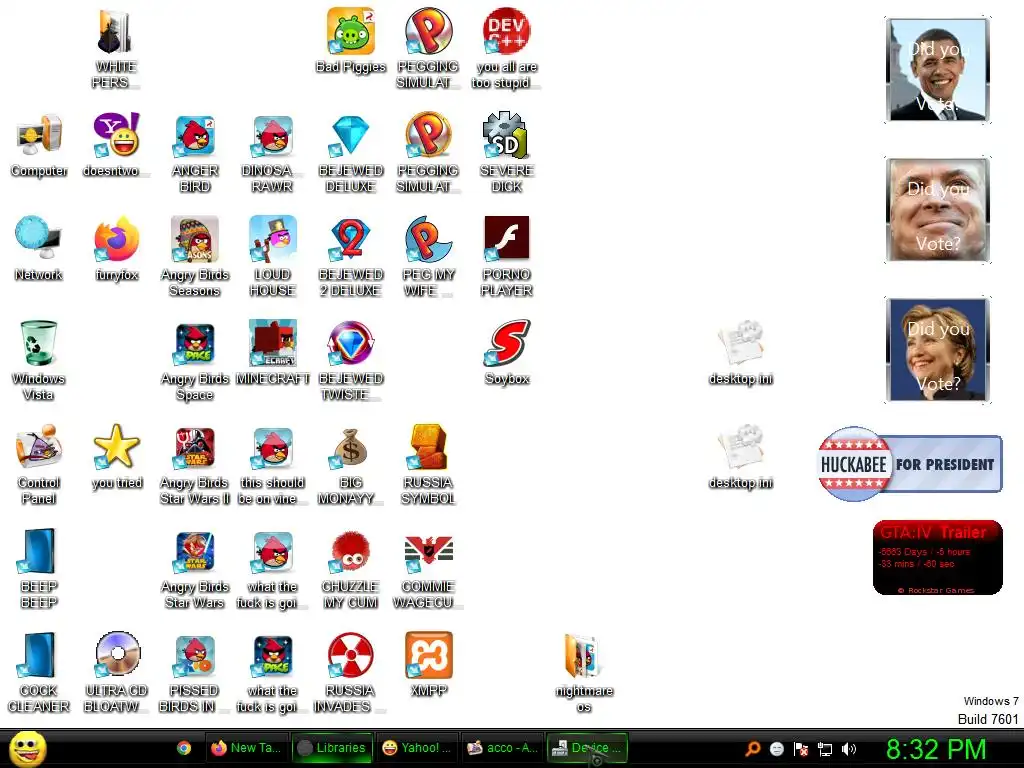Click the Huckabee For President gadget
The height and width of the screenshot is (768, 1024).
tap(909, 464)
